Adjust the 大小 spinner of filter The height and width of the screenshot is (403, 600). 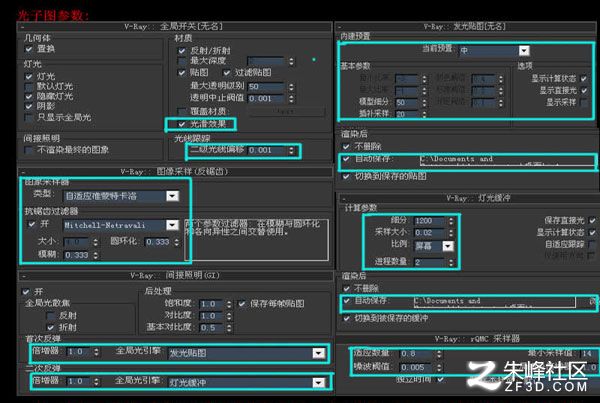[96, 242]
